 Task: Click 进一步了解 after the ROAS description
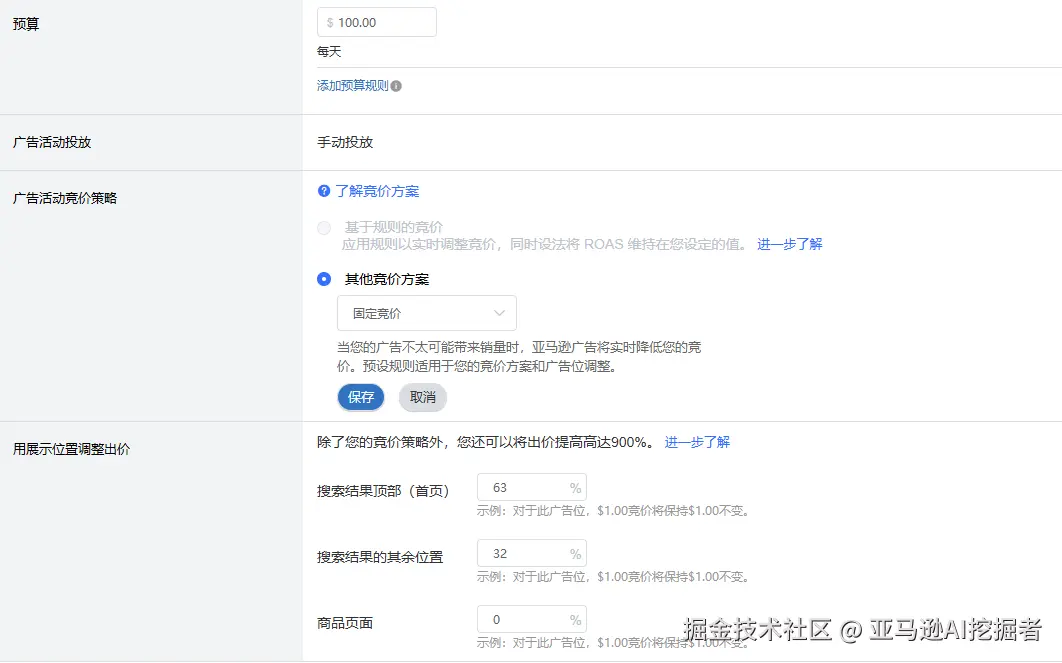tap(789, 242)
